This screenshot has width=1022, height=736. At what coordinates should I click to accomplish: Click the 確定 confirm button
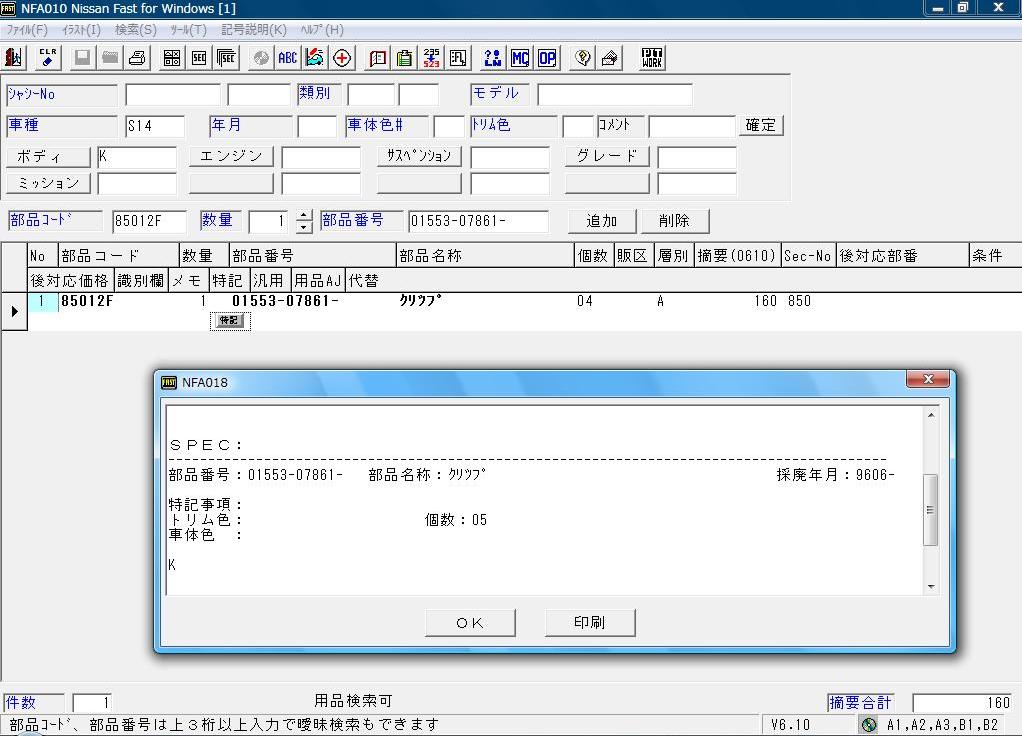[x=761, y=125]
